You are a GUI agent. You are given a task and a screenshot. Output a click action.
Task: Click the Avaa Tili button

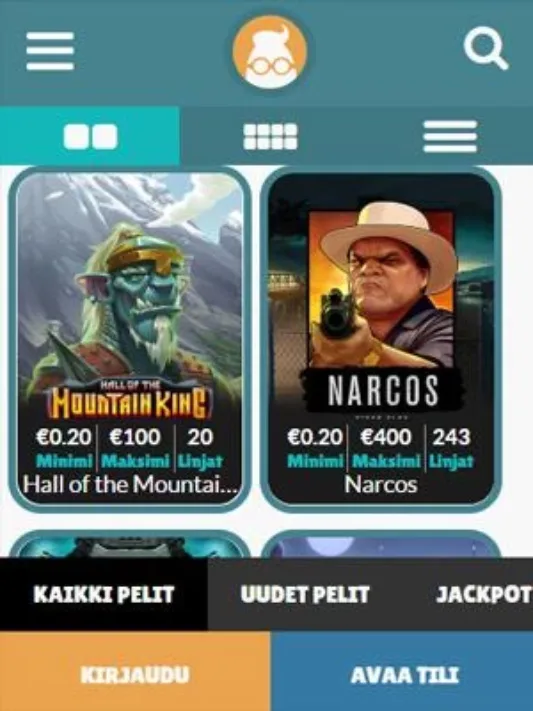click(404, 675)
